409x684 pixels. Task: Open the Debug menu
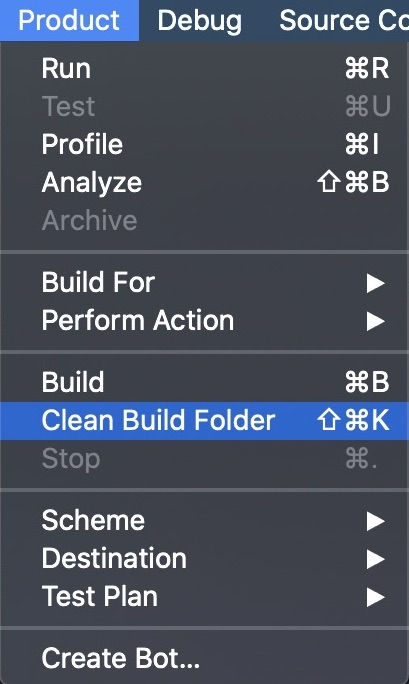pyautogui.click(x=200, y=20)
